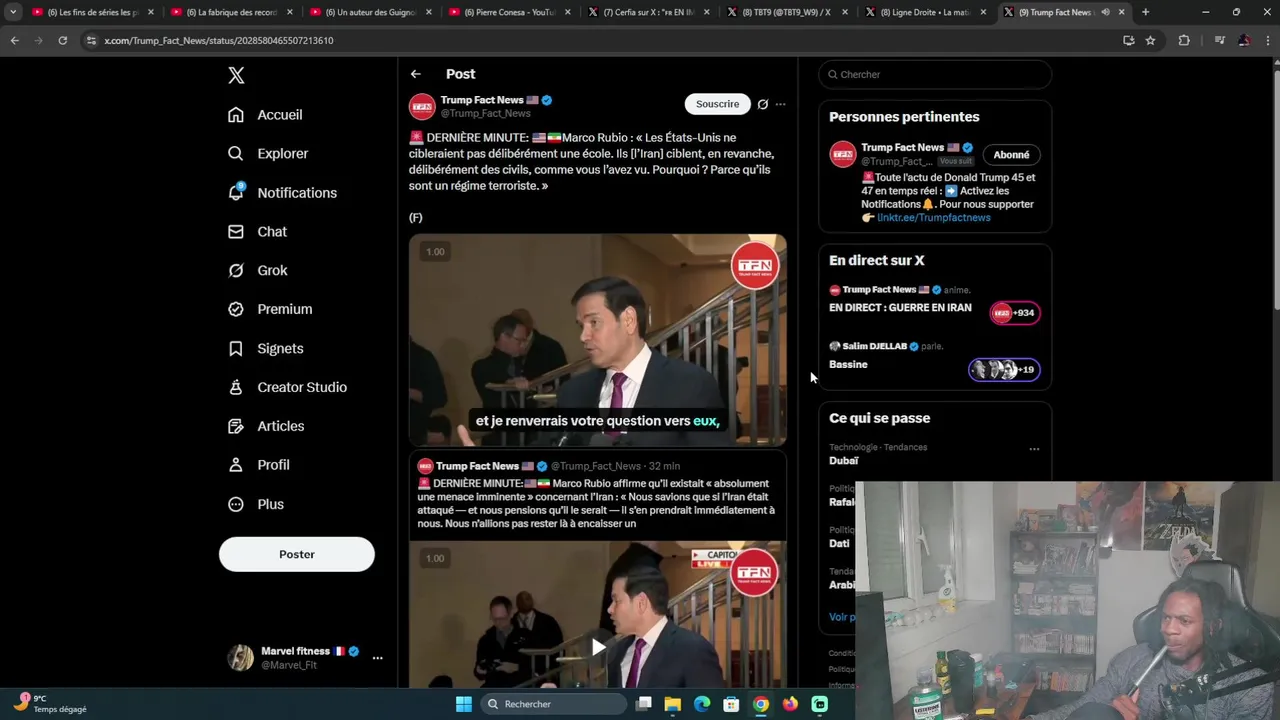Click the Souscrire button

point(717,104)
